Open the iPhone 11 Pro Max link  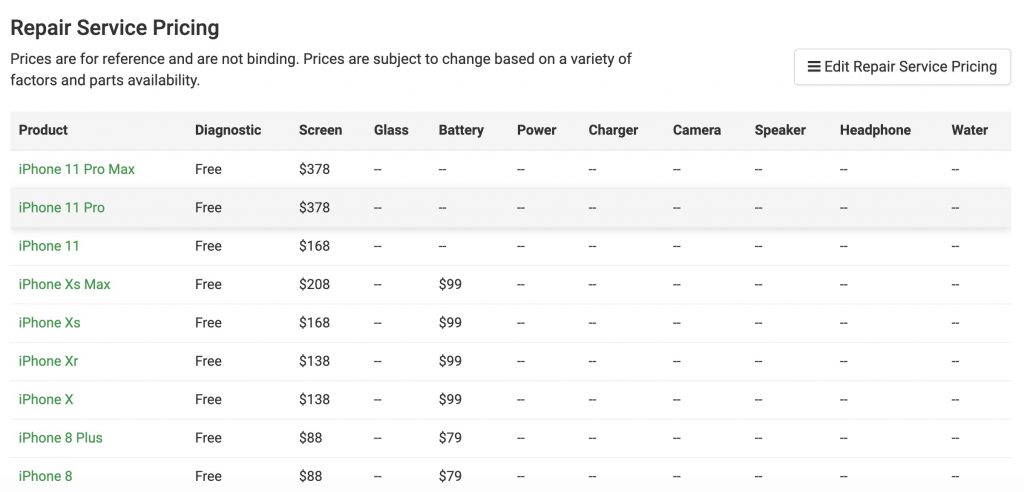coord(76,169)
